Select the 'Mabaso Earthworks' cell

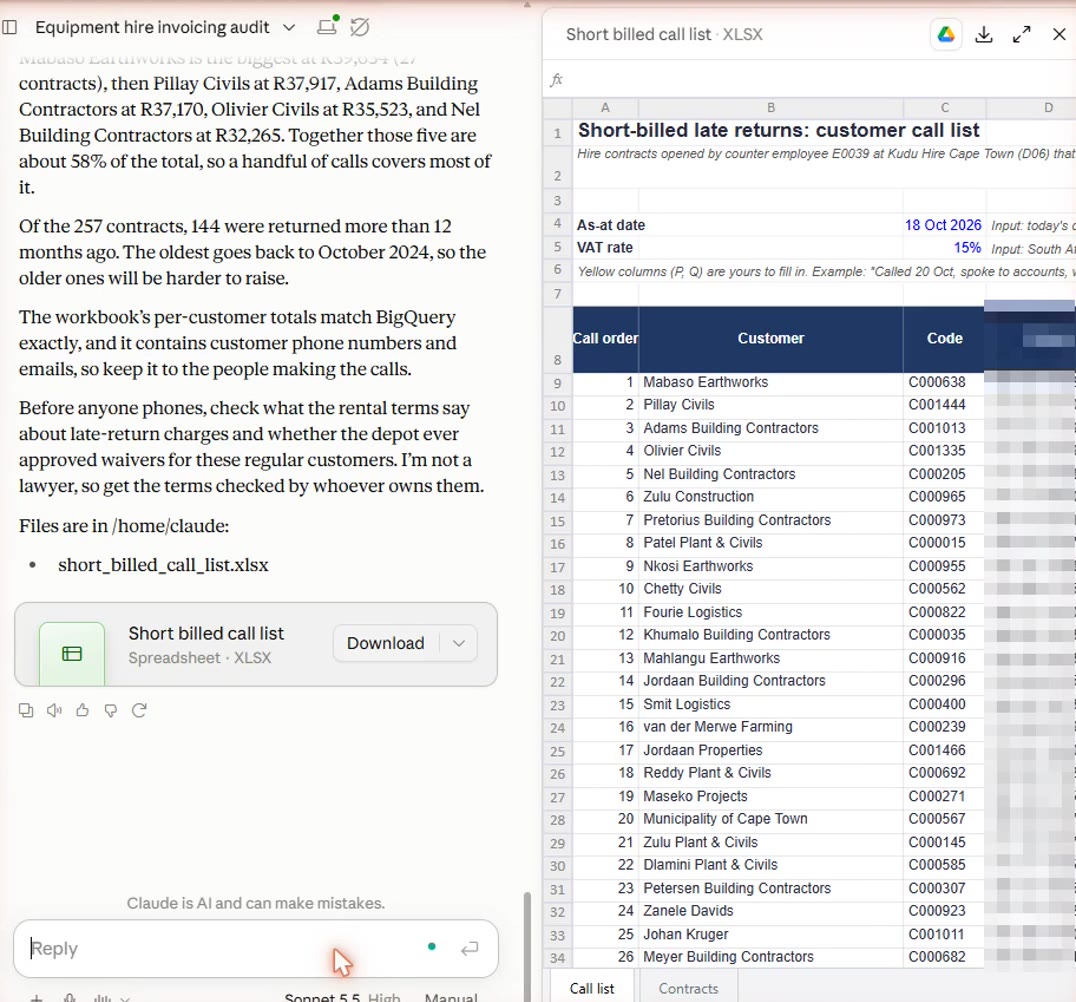click(771, 382)
